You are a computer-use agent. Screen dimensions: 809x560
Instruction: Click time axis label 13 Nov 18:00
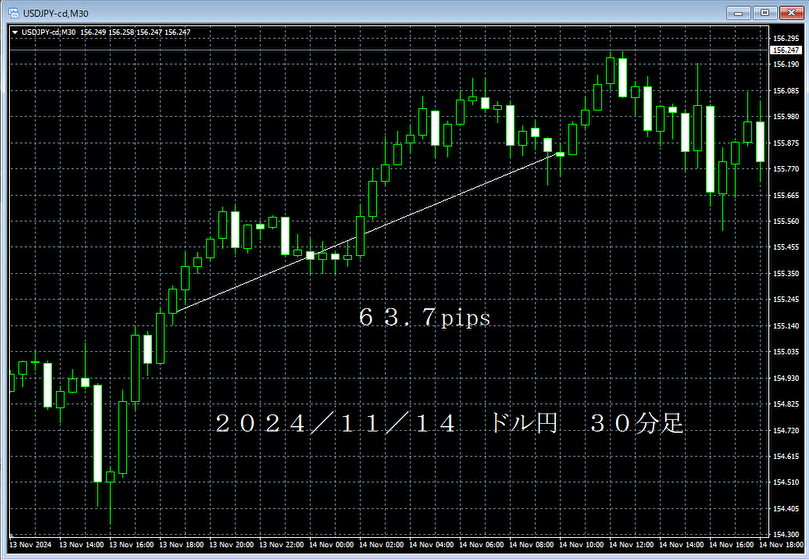point(182,545)
